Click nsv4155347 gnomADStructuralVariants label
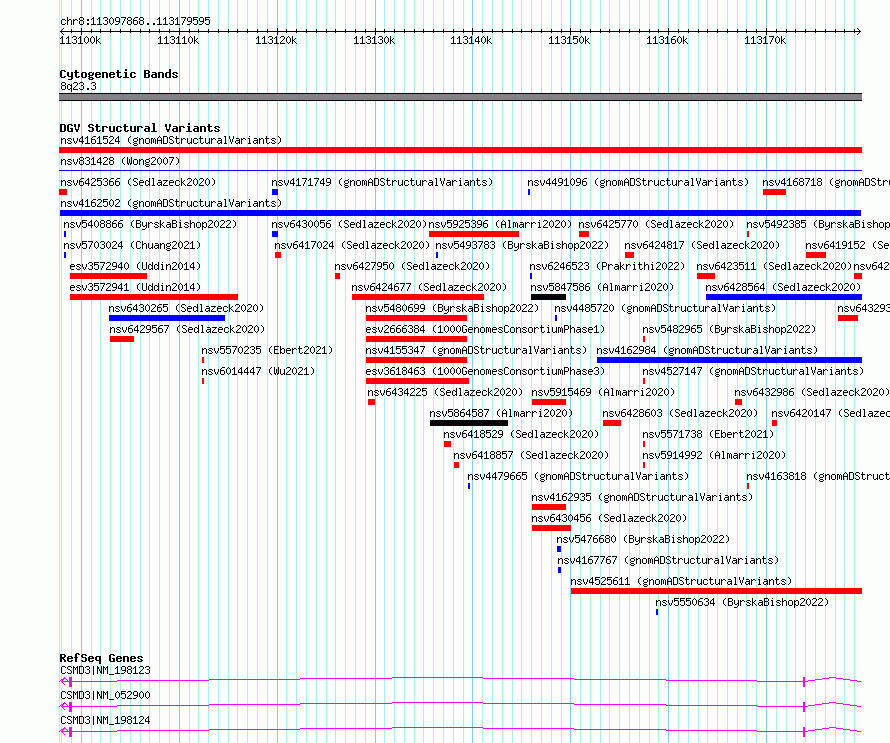Image resolution: width=890 pixels, height=743 pixels. point(476,350)
